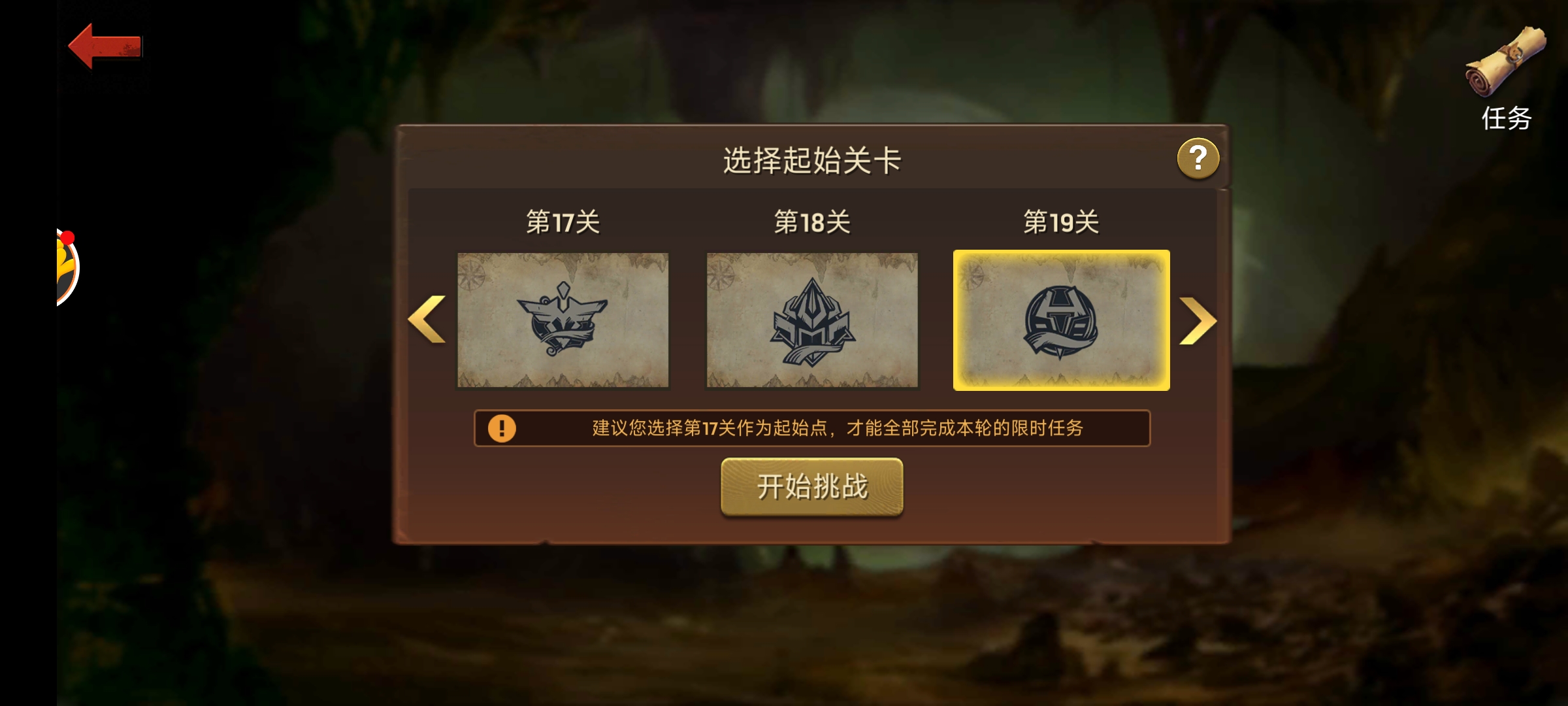Screen dimensions: 1568x706
Task: Start the challenge with 开始挑战
Action: [812, 487]
